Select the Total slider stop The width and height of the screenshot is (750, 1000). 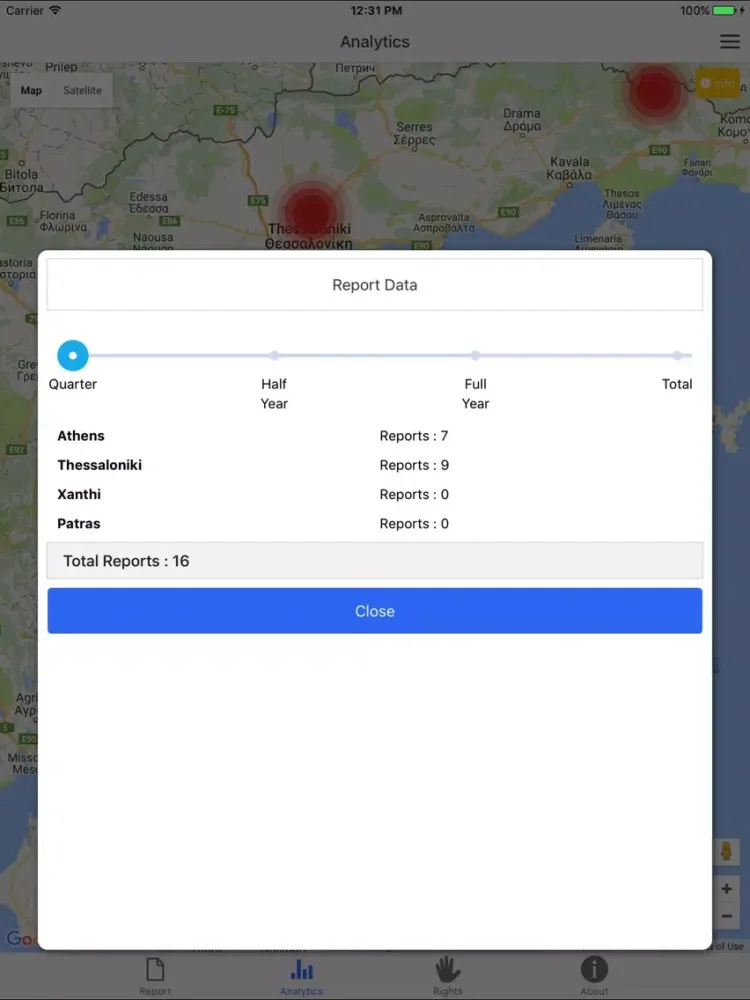pos(677,355)
